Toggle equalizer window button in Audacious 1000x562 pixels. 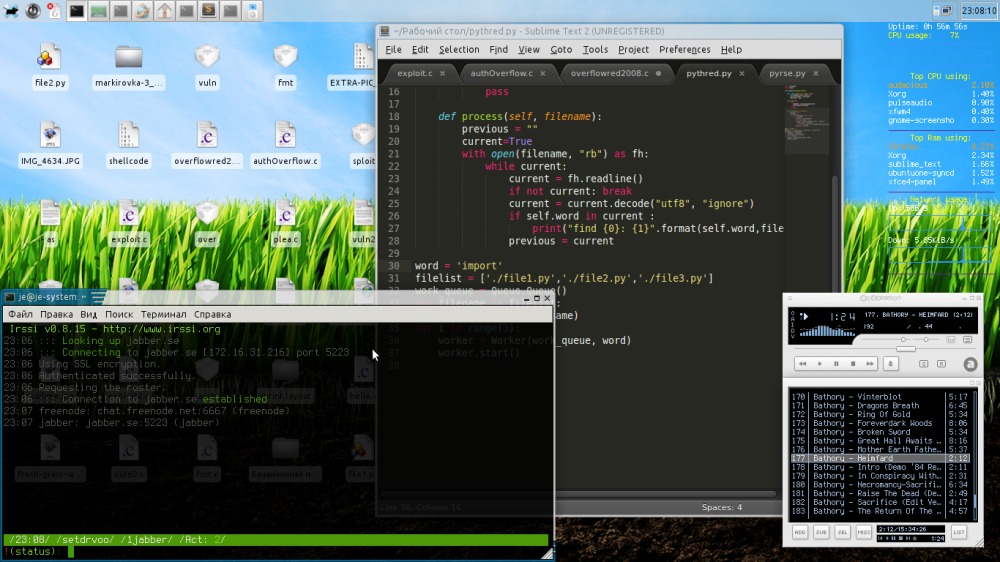tap(951, 340)
